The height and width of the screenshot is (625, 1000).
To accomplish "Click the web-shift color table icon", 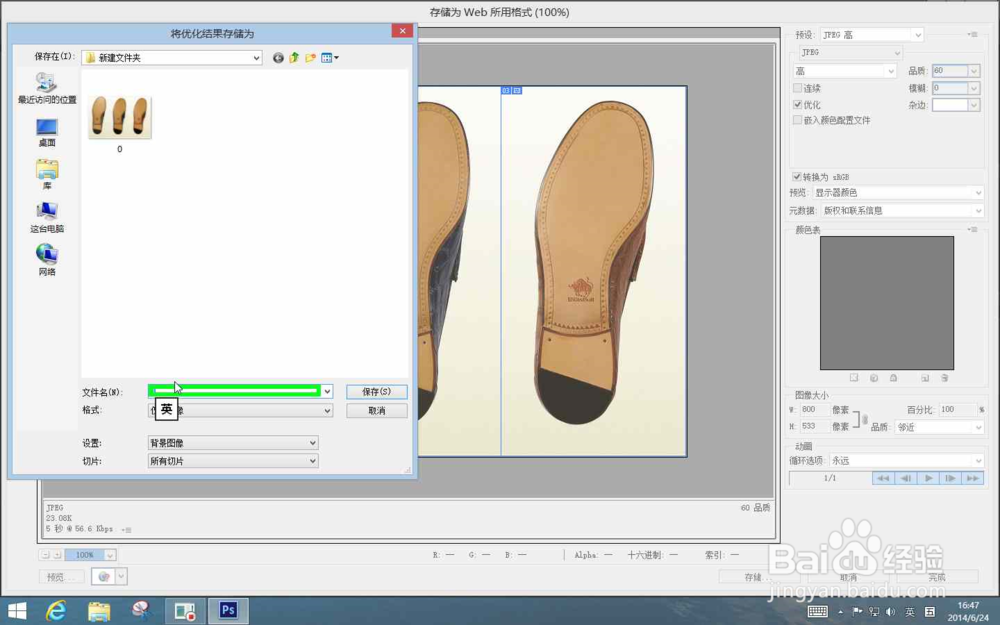I will [874, 378].
